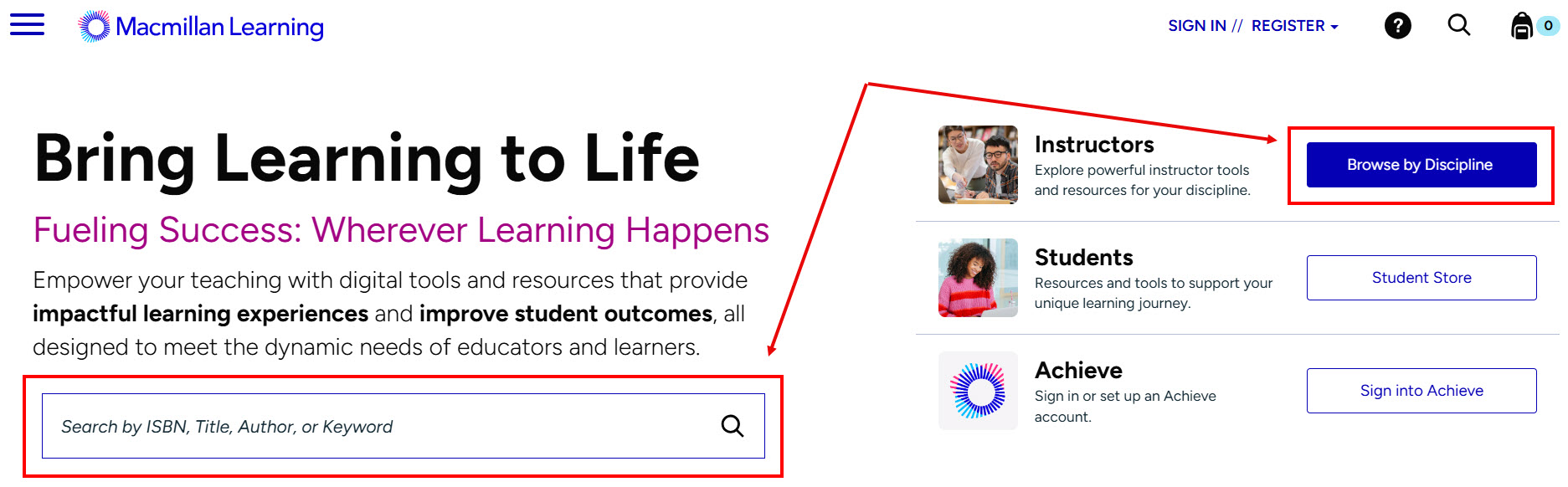The image size is (1568, 487).
Task: Submit search using the search field magnifier
Action: pyautogui.click(x=733, y=426)
